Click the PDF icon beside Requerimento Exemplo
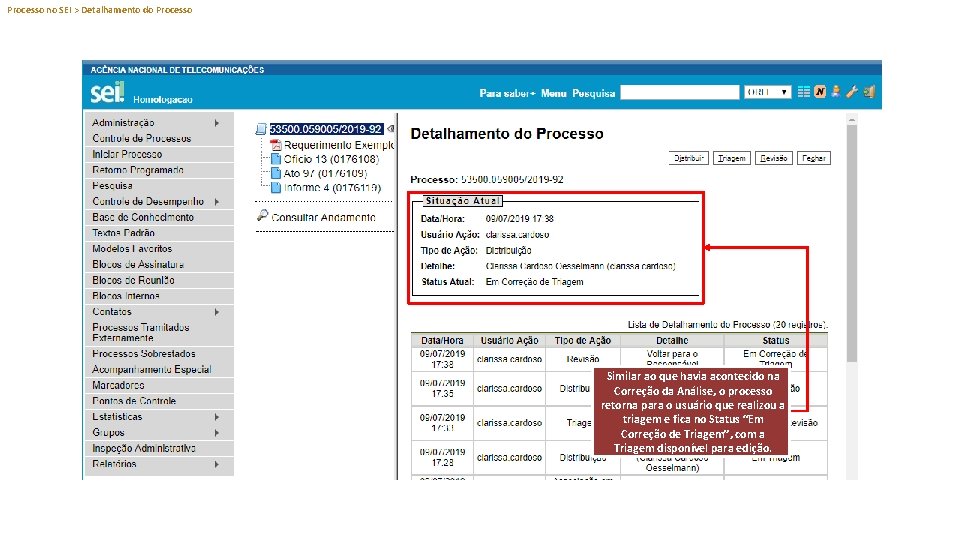Image resolution: width=960 pixels, height=540 pixels. click(276, 145)
